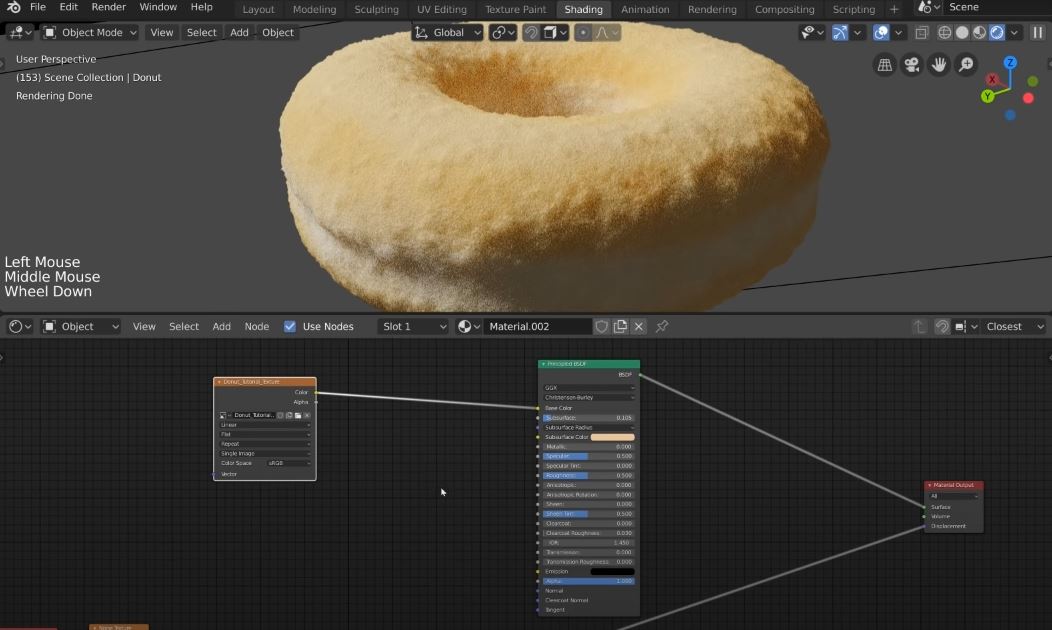This screenshot has height=630, width=1052.
Task: Toggle the pin material icon
Action: 662,326
